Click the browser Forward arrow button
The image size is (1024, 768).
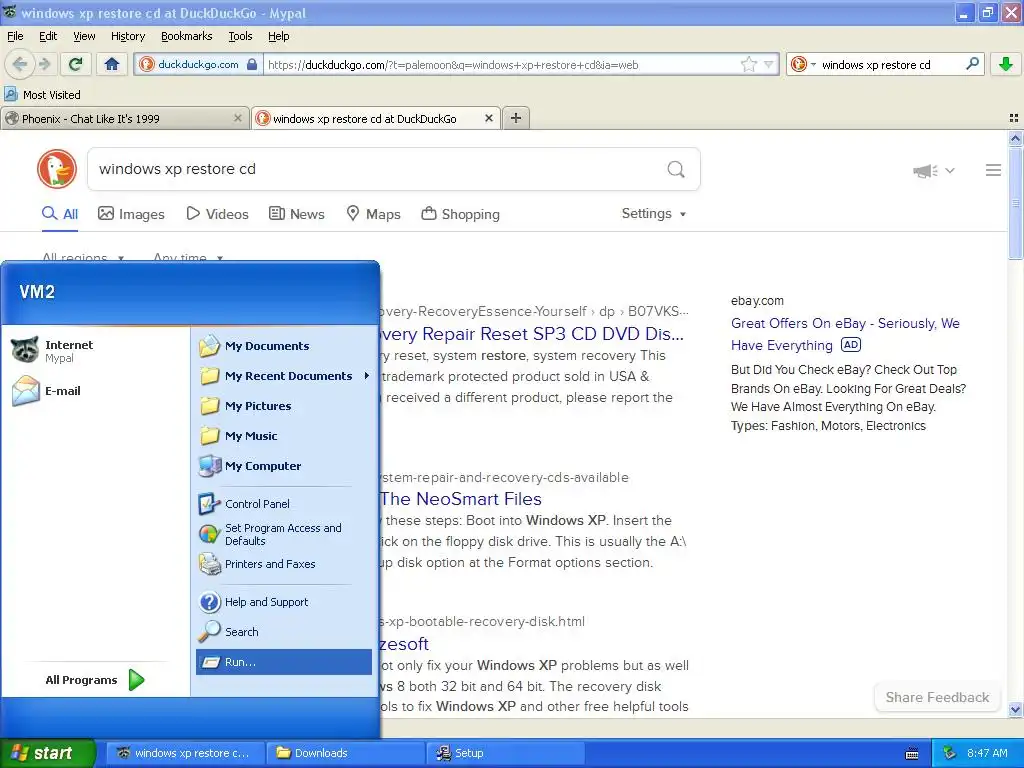(44, 64)
